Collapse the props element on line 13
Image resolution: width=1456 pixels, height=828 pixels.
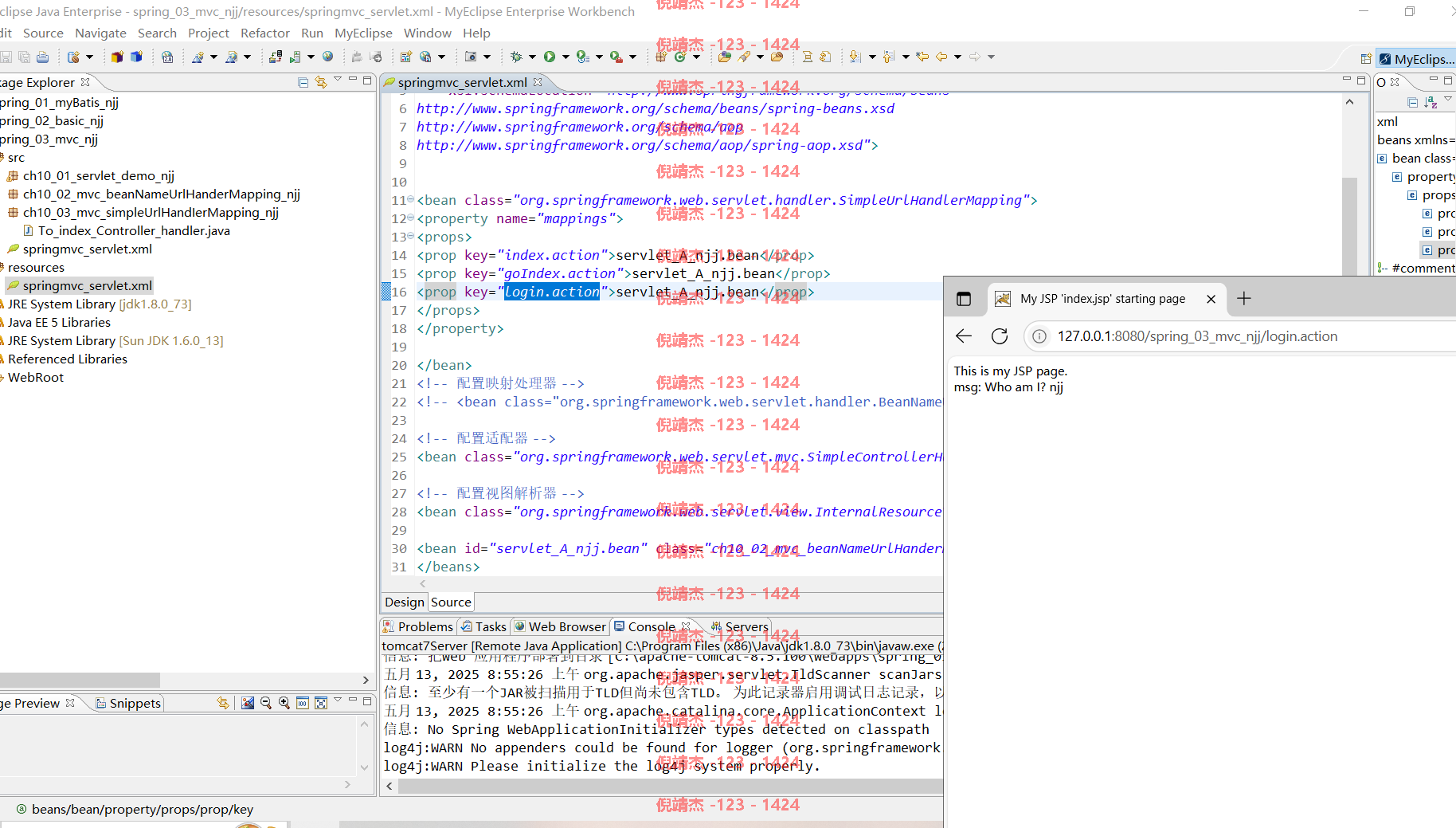pos(411,237)
